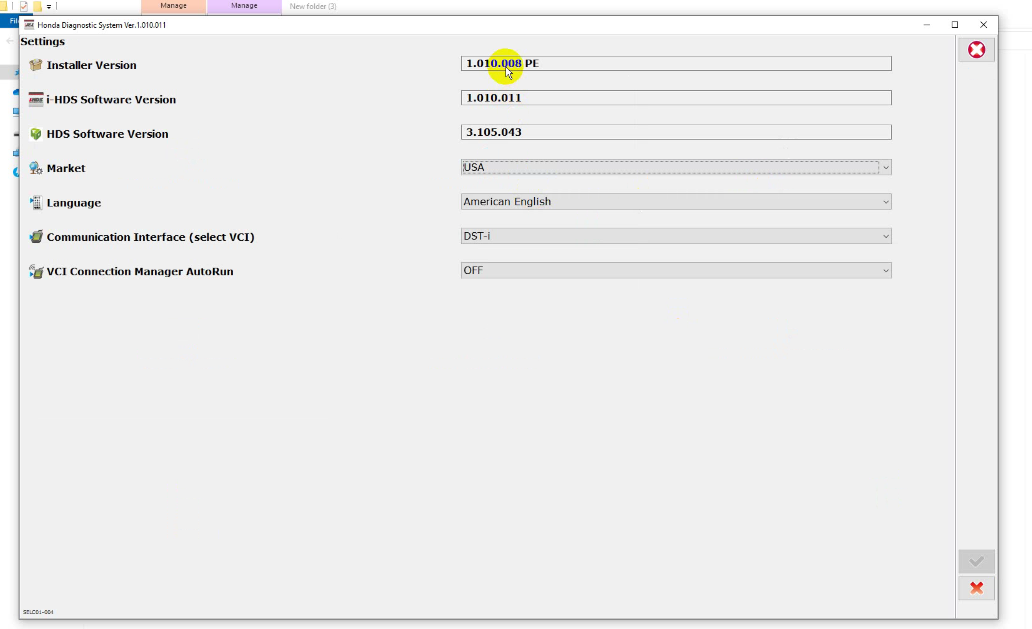Confirm settings with the checkmark button
Image resolution: width=1032 pixels, height=629 pixels.
[x=976, y=561]
